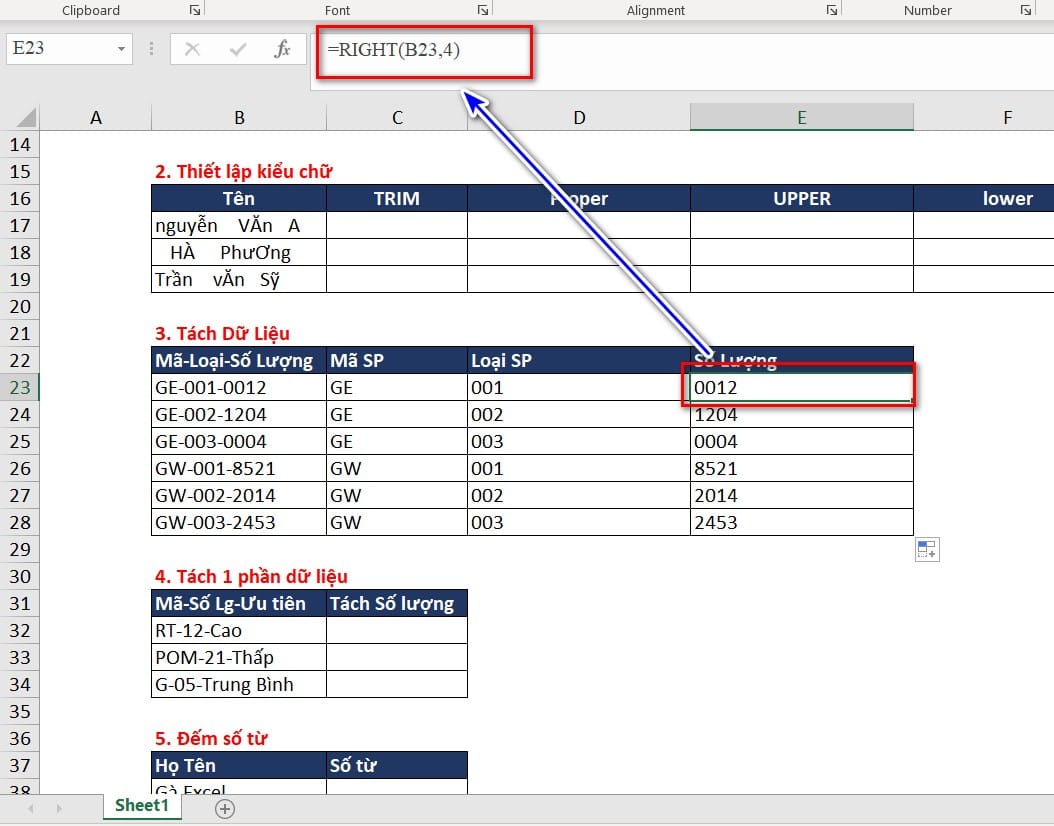
Task: Open the Auto Fill Options icon
Action: (x=927, y=549)
